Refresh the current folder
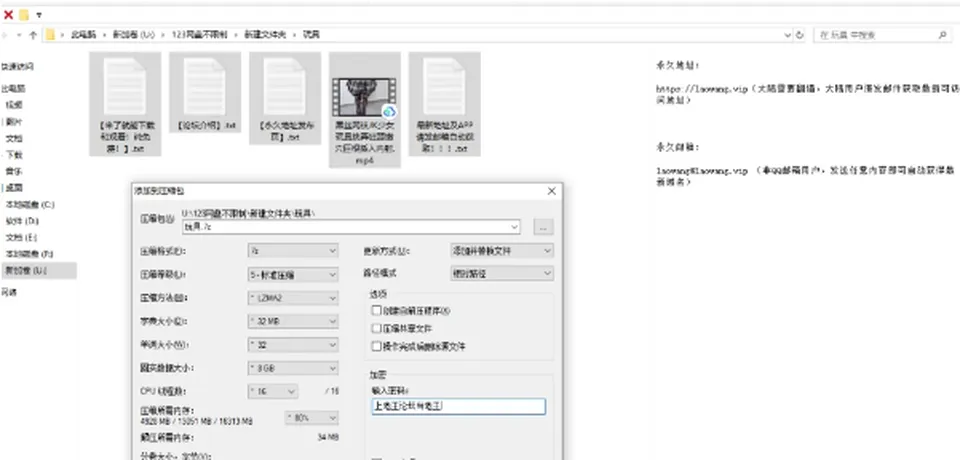Image resolution: width=960 pixels, height=460 pixels. pos(799,36)
